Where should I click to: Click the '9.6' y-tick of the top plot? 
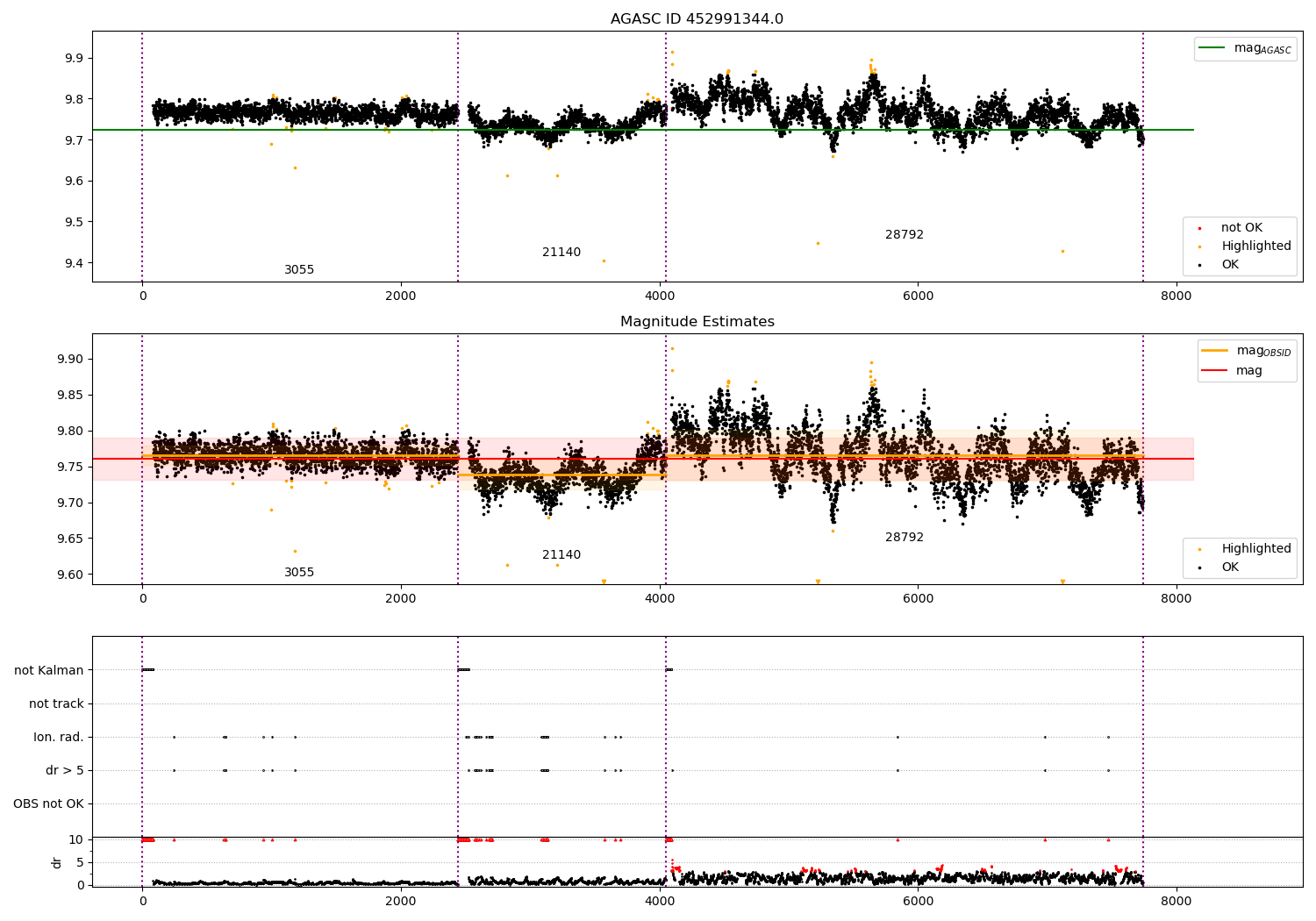74,182
